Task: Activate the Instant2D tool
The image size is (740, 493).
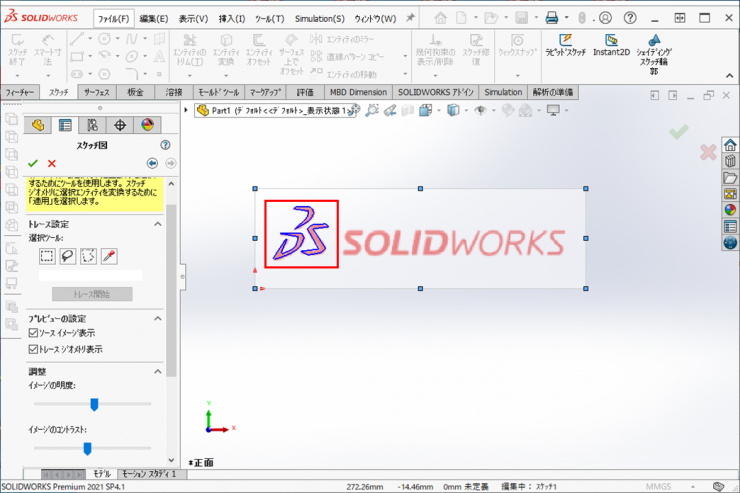Action: coord(611,44)
